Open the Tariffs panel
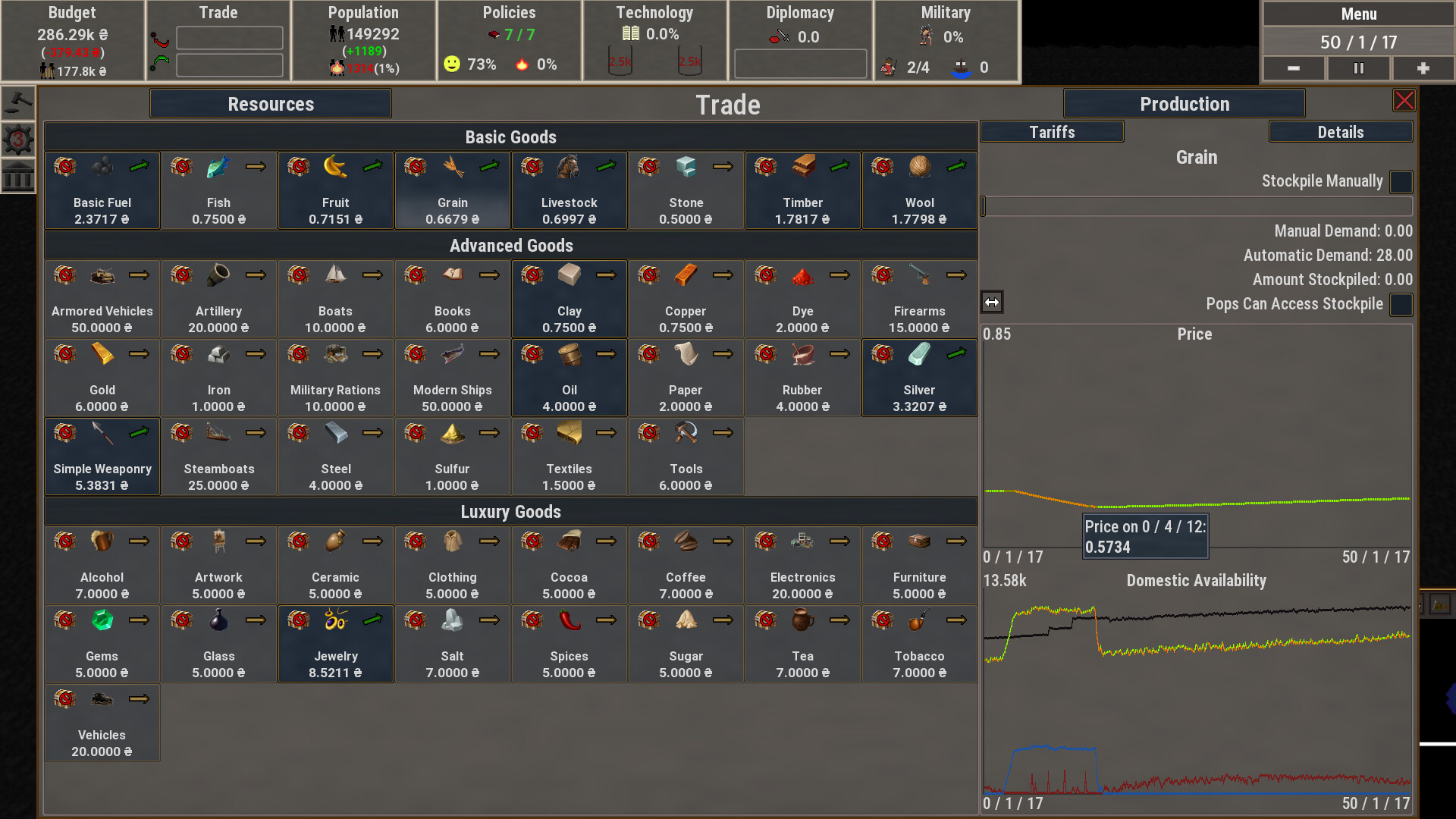 click(x=1052, y=132)
